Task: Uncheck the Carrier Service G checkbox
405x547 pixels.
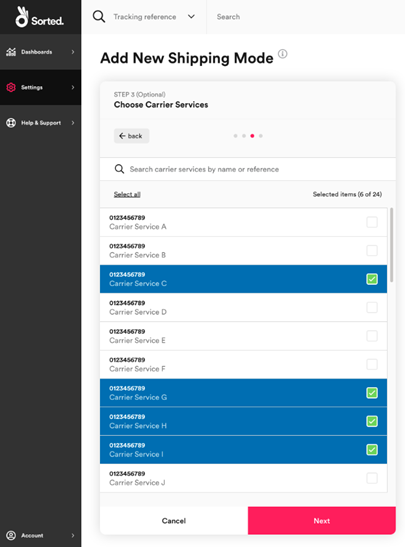Action: [x=372, y=393]
